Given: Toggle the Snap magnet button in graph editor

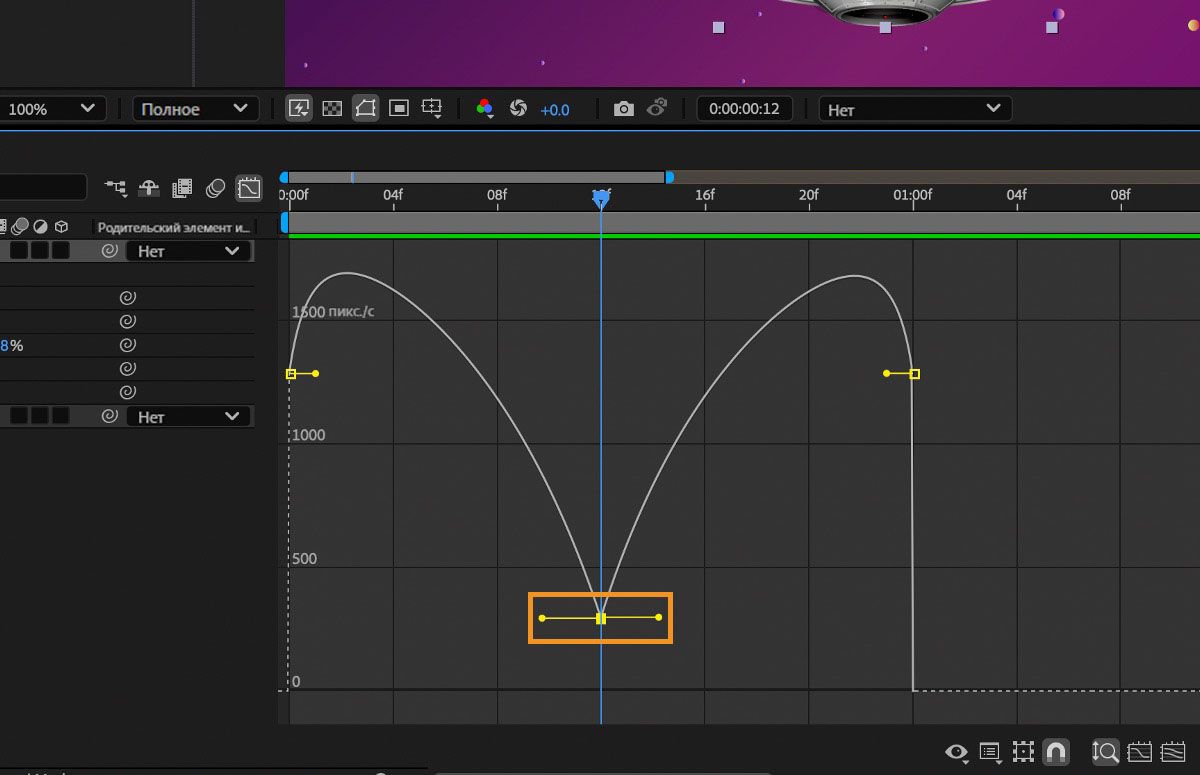Looking at the screenshot, I should [1055, 752].
